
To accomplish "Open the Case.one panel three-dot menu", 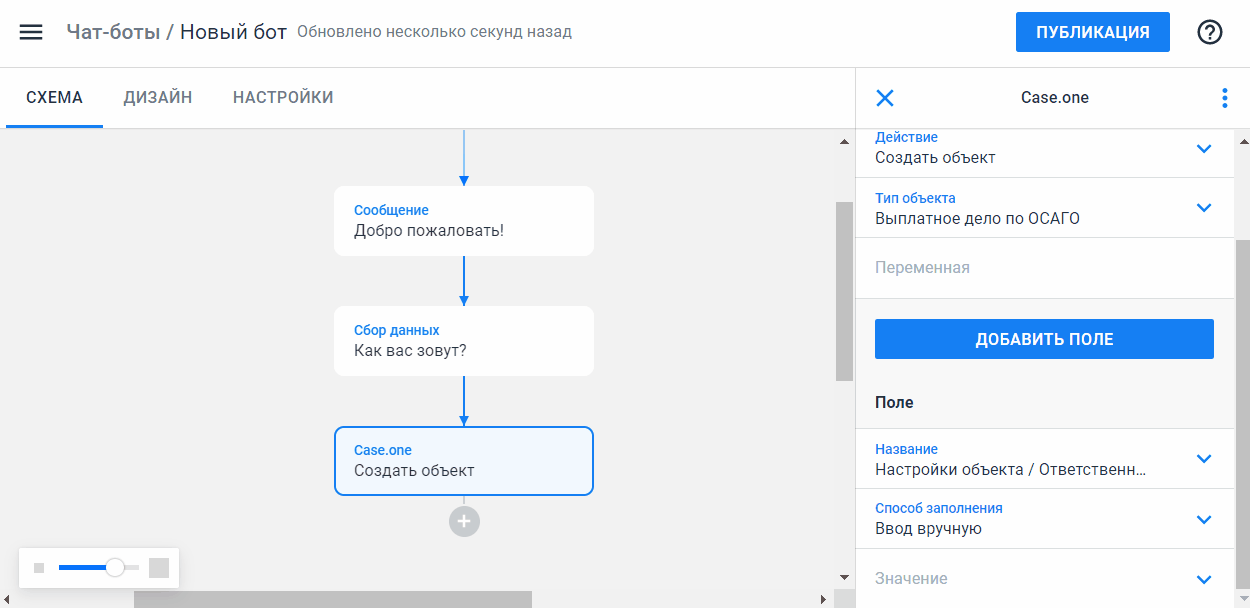I will point(1225,98).
